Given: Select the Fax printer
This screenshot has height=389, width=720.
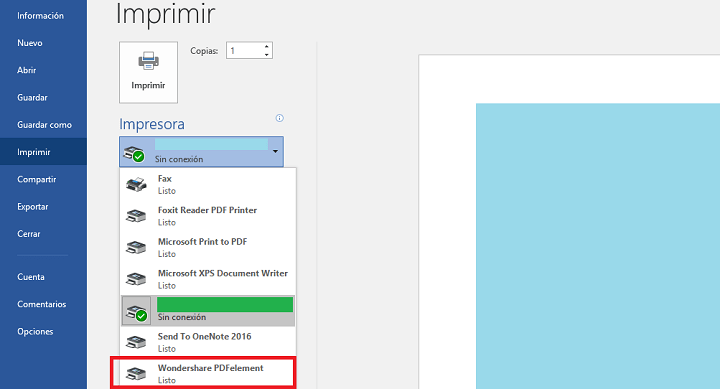Looking at the screenshot, I should (208, 185).
